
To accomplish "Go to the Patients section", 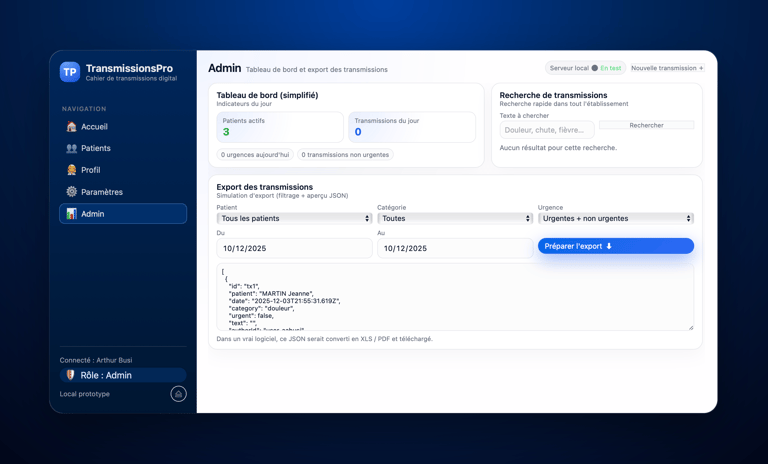I will [x=123, y=148].
